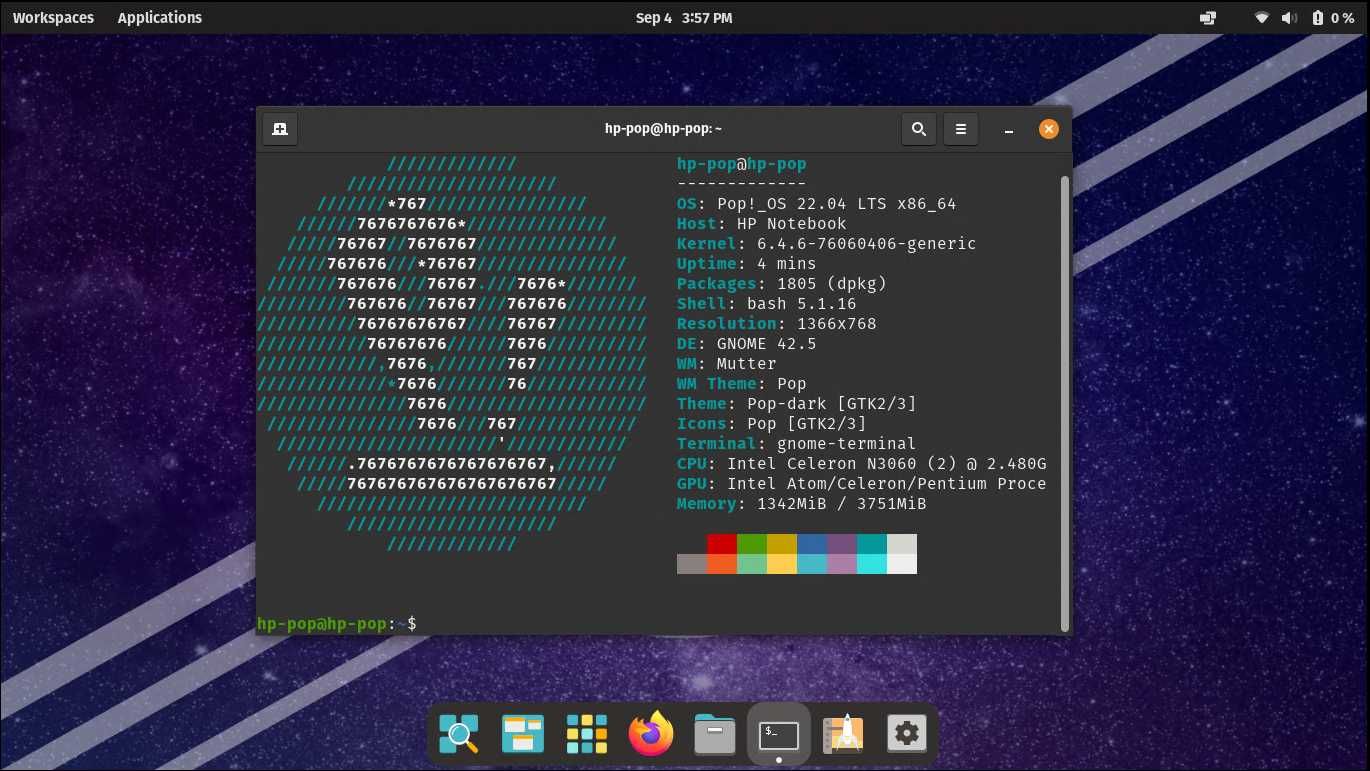Open Applications in top bar
This screenshot has height=771, width=1370.
tap(160, 18)
